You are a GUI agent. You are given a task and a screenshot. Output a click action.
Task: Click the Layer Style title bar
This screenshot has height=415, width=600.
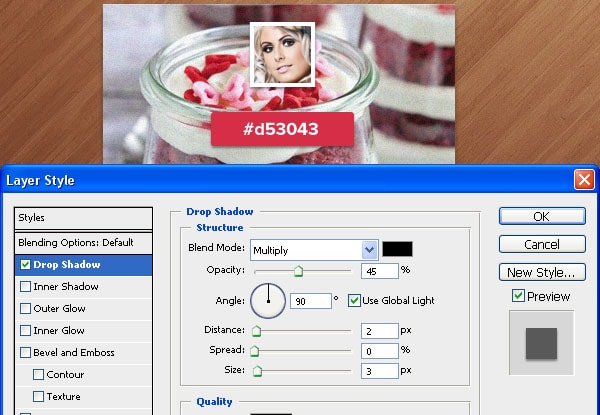pos(287,180)
